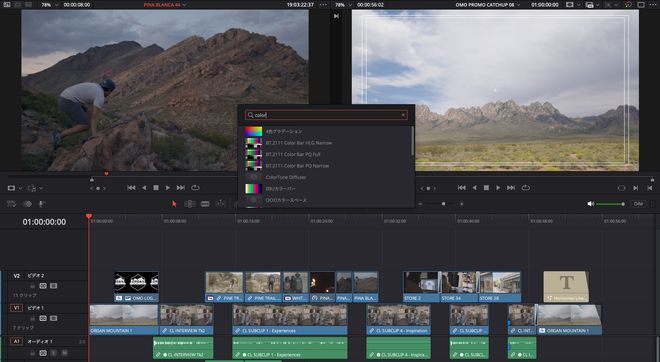Select BT.2111 Color Bar PQ Narrow result
This screenshot has width=660, height=362.
tap(326, 165)
